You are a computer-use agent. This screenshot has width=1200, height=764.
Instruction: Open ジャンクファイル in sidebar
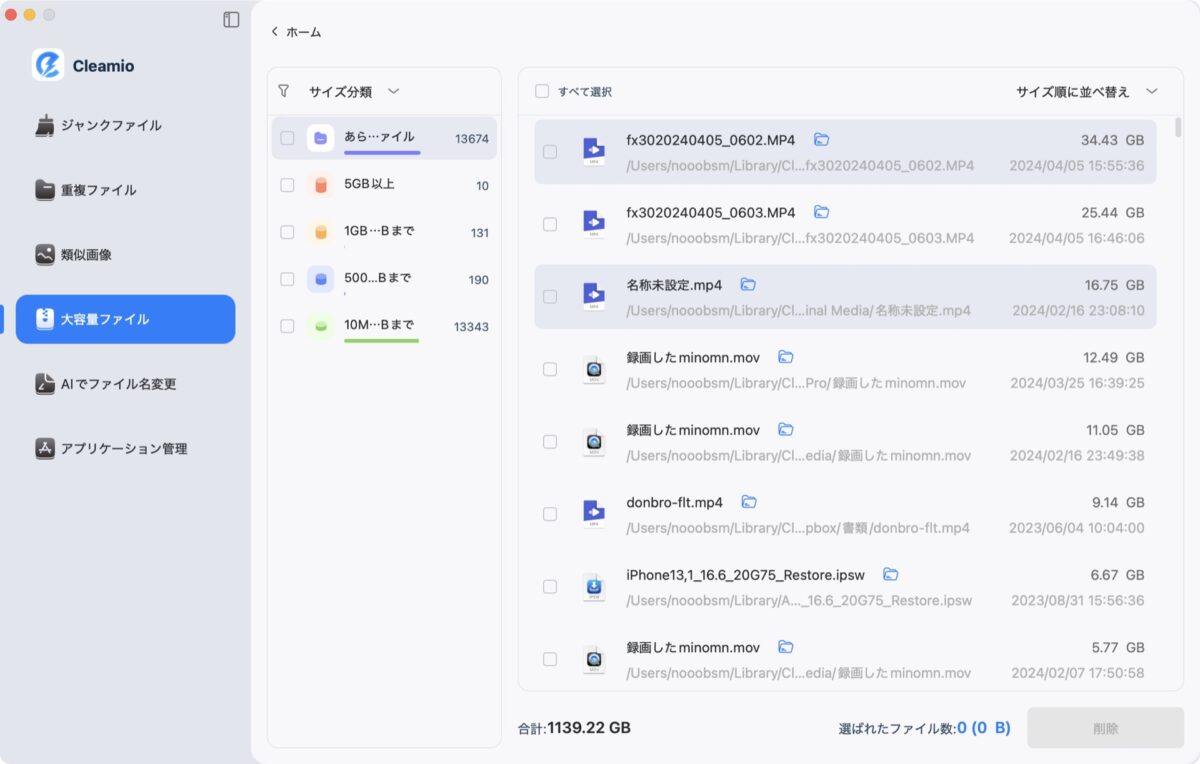click(x=111, y=126)
